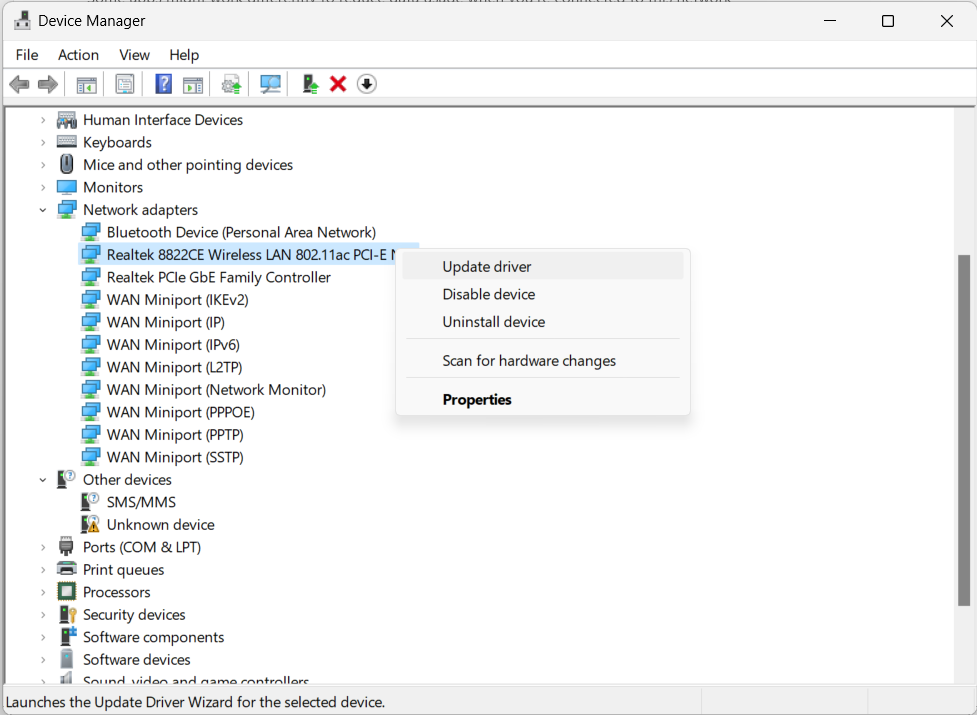Viewport: 977px width, 715px height.
Task: Click the vertical scrollbar thumb
Action: tap(964, 430)
